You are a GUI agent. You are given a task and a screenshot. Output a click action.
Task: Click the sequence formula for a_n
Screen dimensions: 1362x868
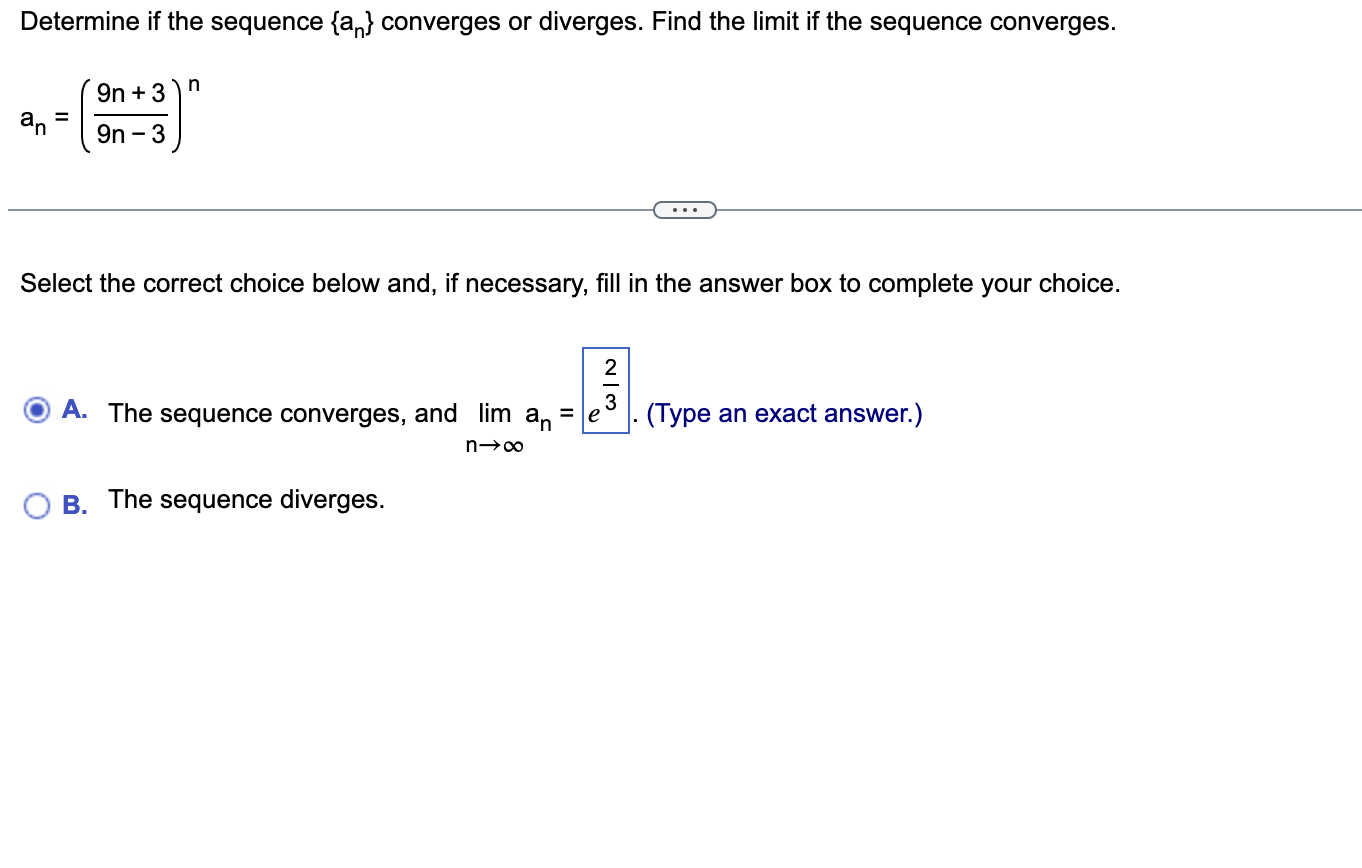(110, 115)
